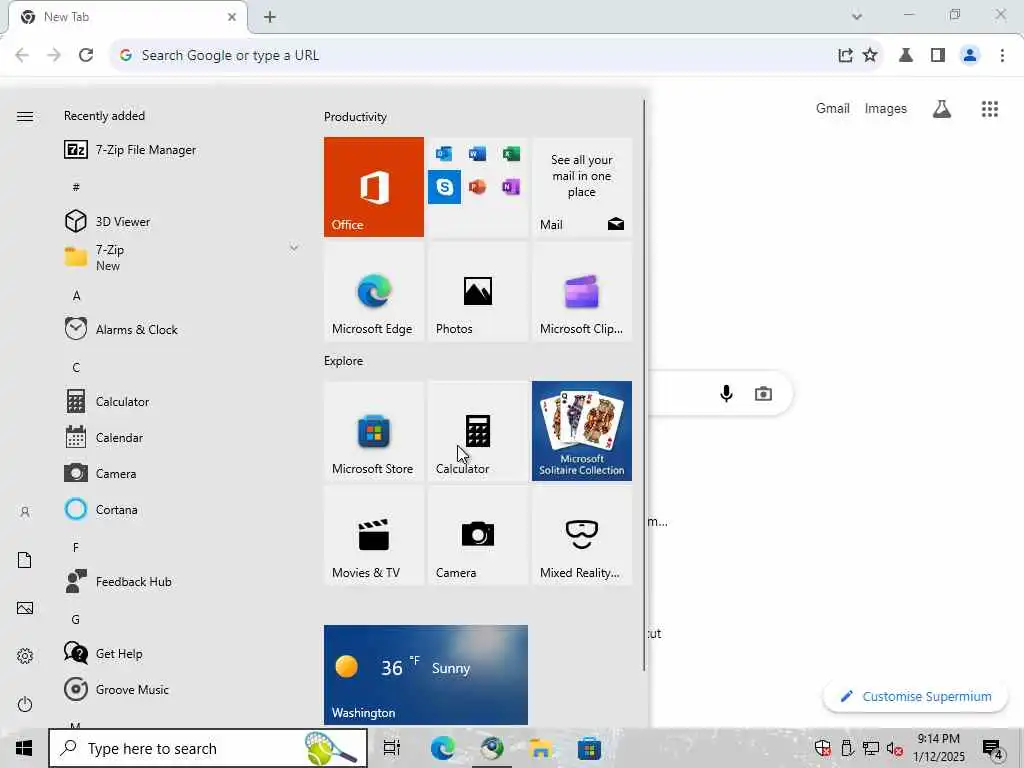Open Settings gear in the Start sidebar

(x=25, y=656)
